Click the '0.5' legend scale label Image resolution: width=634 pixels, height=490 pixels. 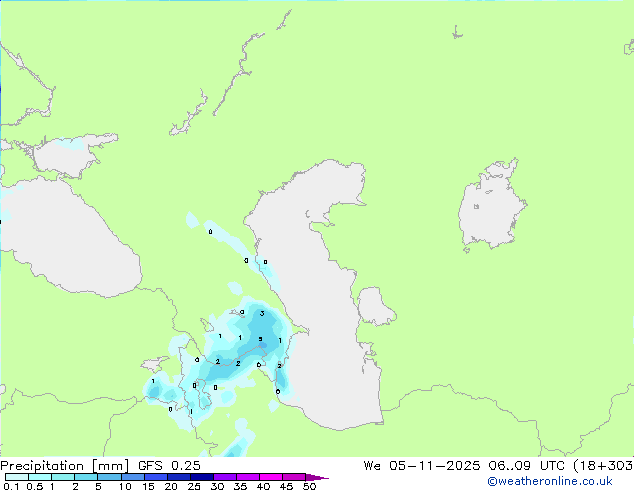pos(34,486)
